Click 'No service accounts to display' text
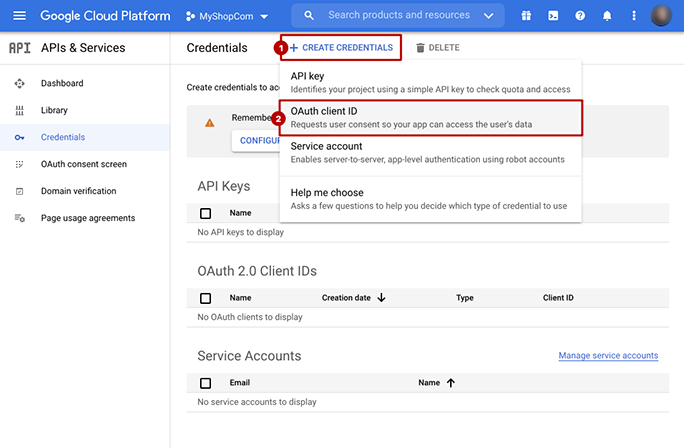684x448 pixels. [256, 402]
